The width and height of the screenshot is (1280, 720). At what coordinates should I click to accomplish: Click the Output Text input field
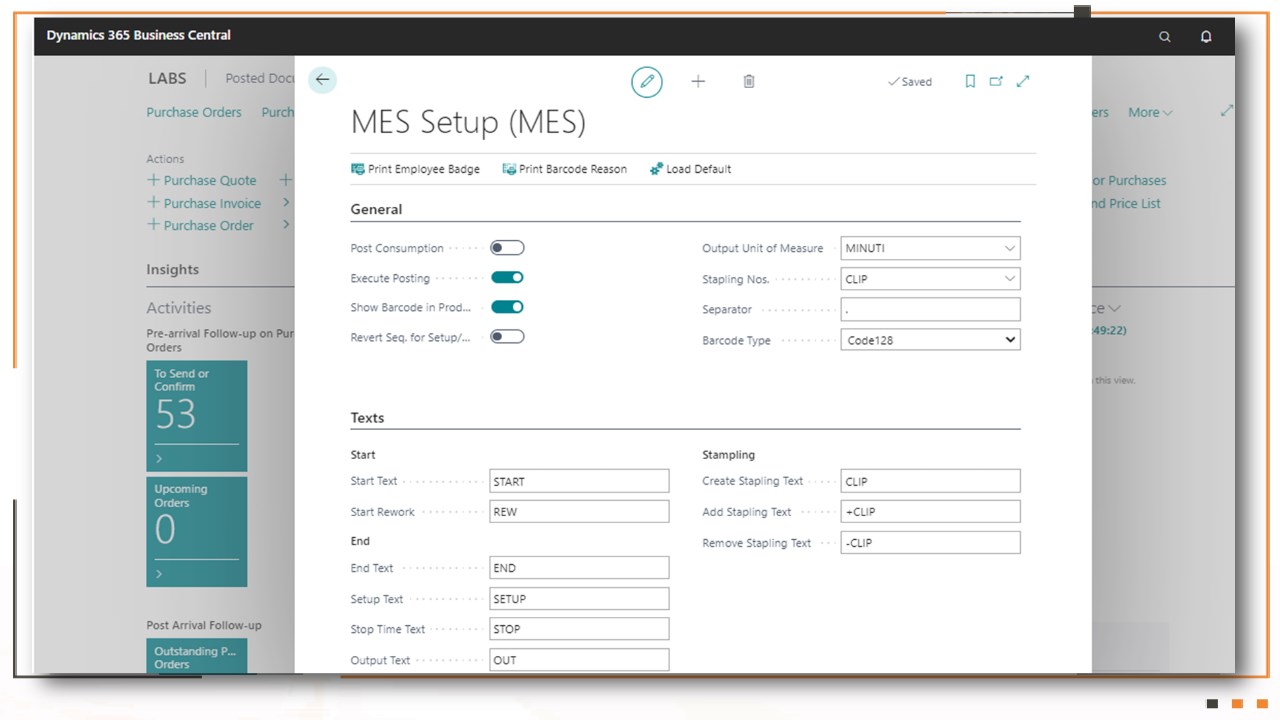[579, 660]
